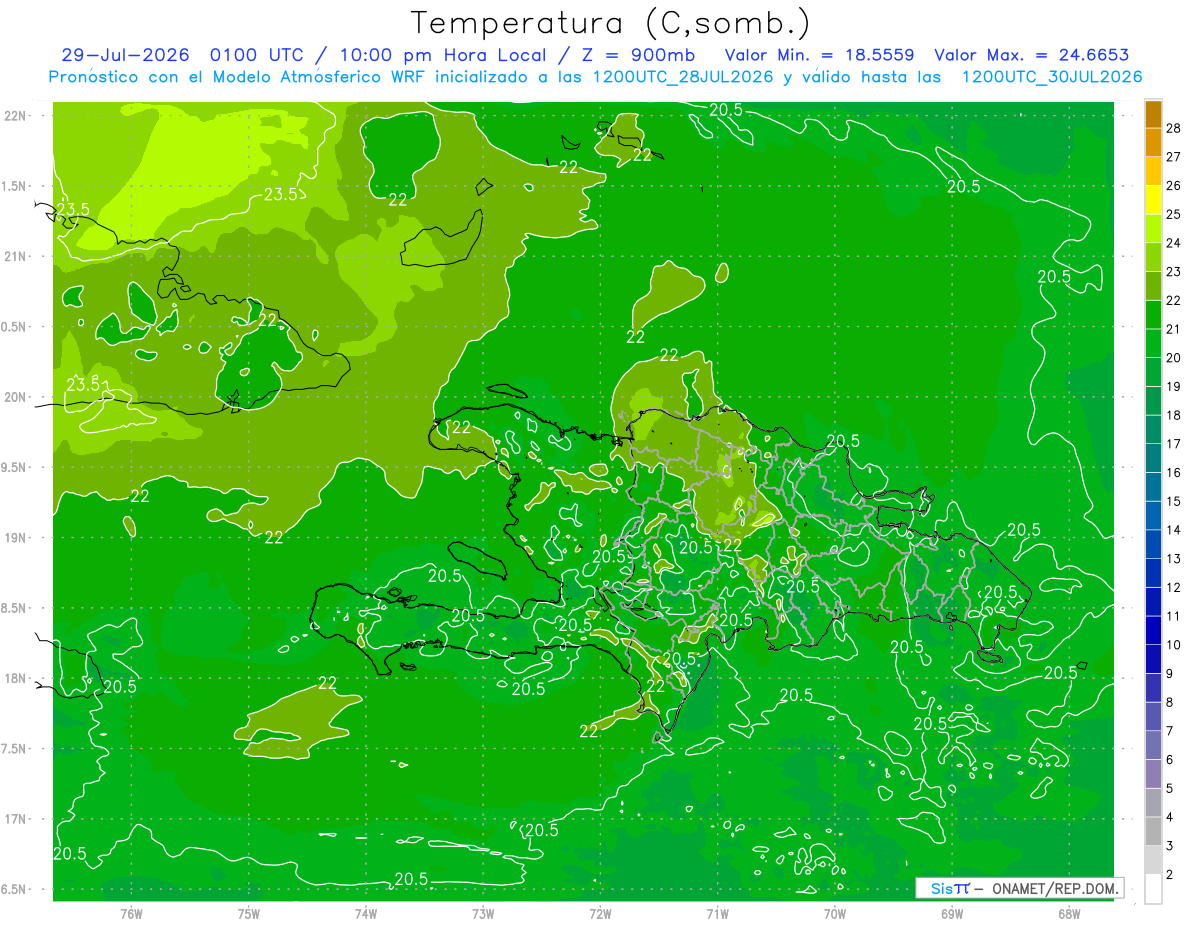This screenshot has height=927, width=1200.
Task: Click the title "Temperatura (C,somb.)"
Action: (x=611, y=23)
